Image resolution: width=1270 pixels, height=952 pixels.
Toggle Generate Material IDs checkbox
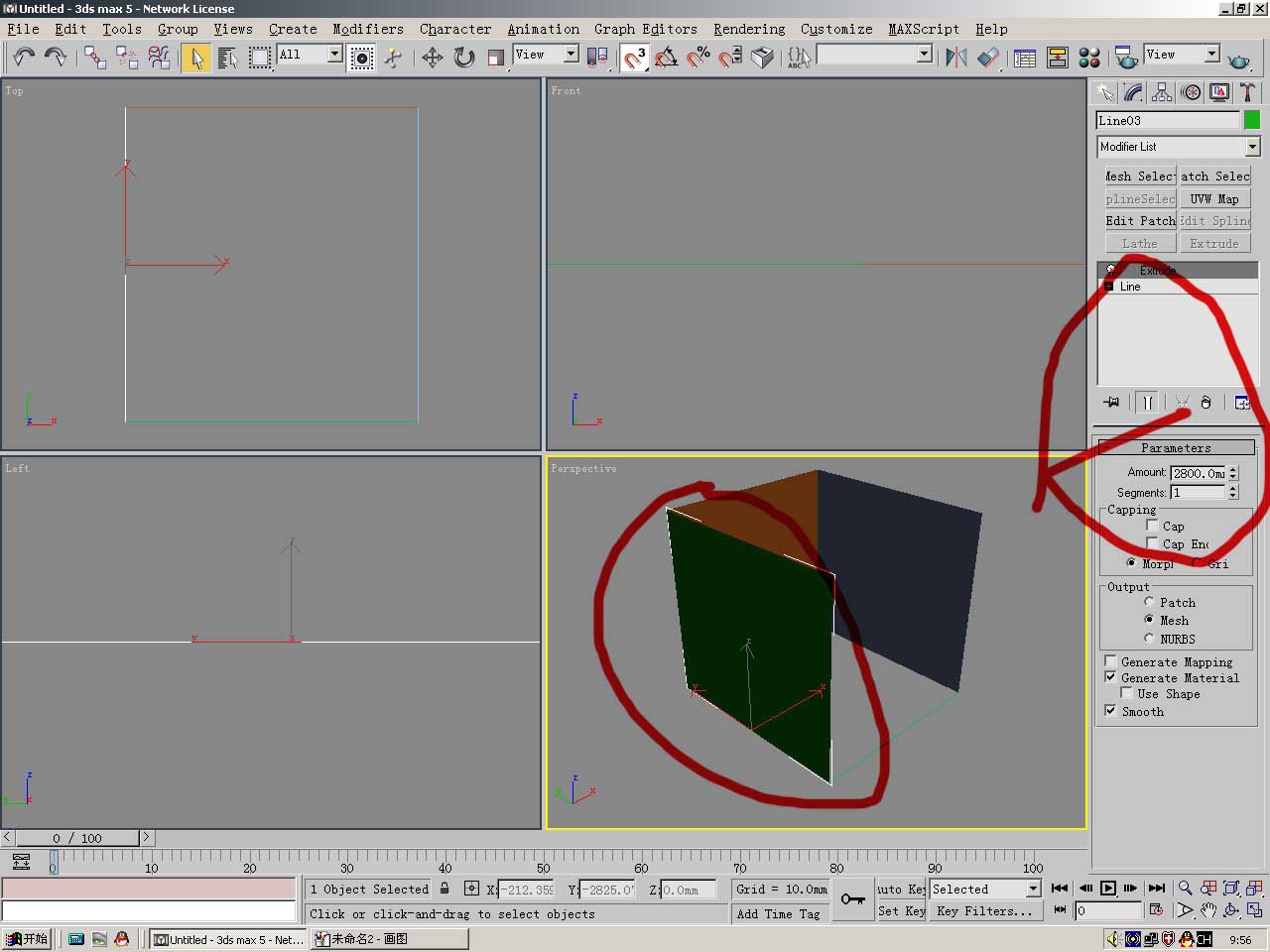pyautogui.click(x=1110, y=677)
